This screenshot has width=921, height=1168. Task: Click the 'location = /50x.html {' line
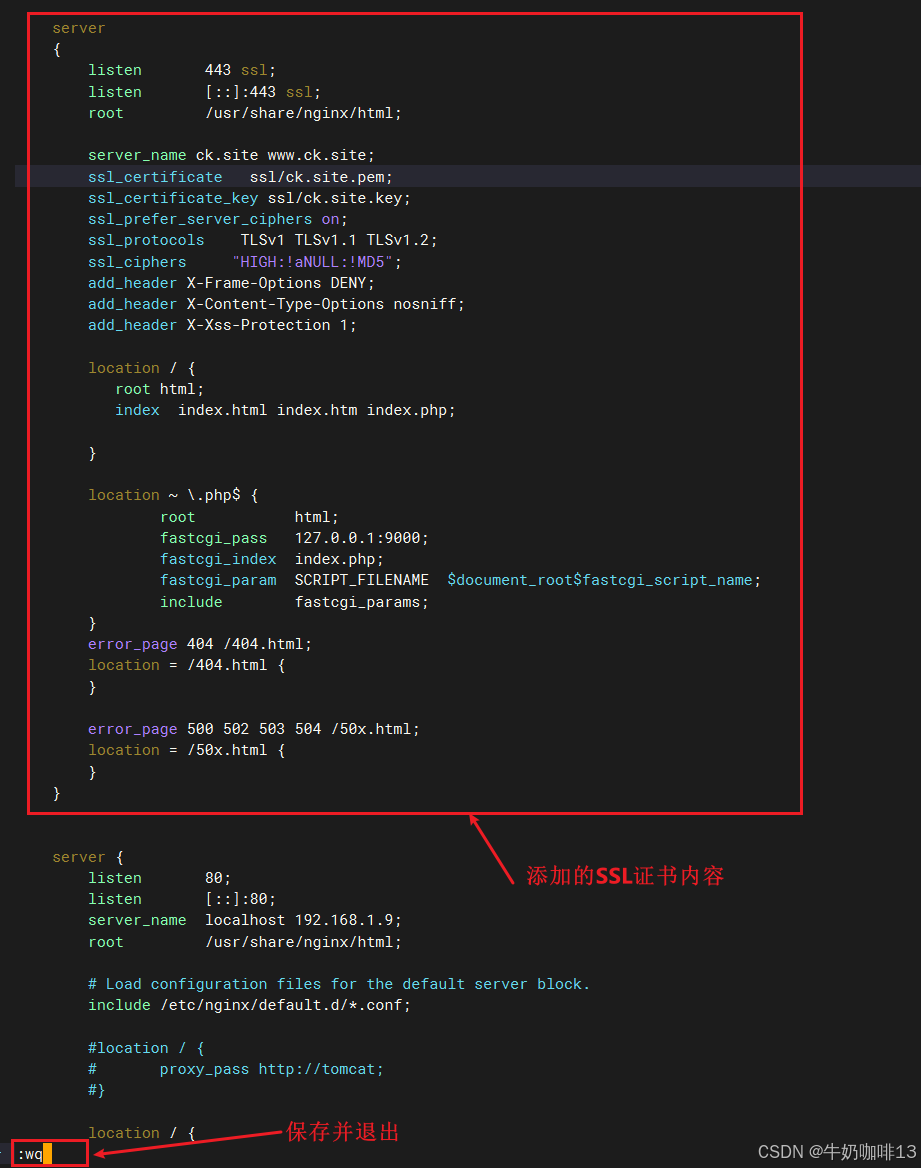tap(186, 749)
